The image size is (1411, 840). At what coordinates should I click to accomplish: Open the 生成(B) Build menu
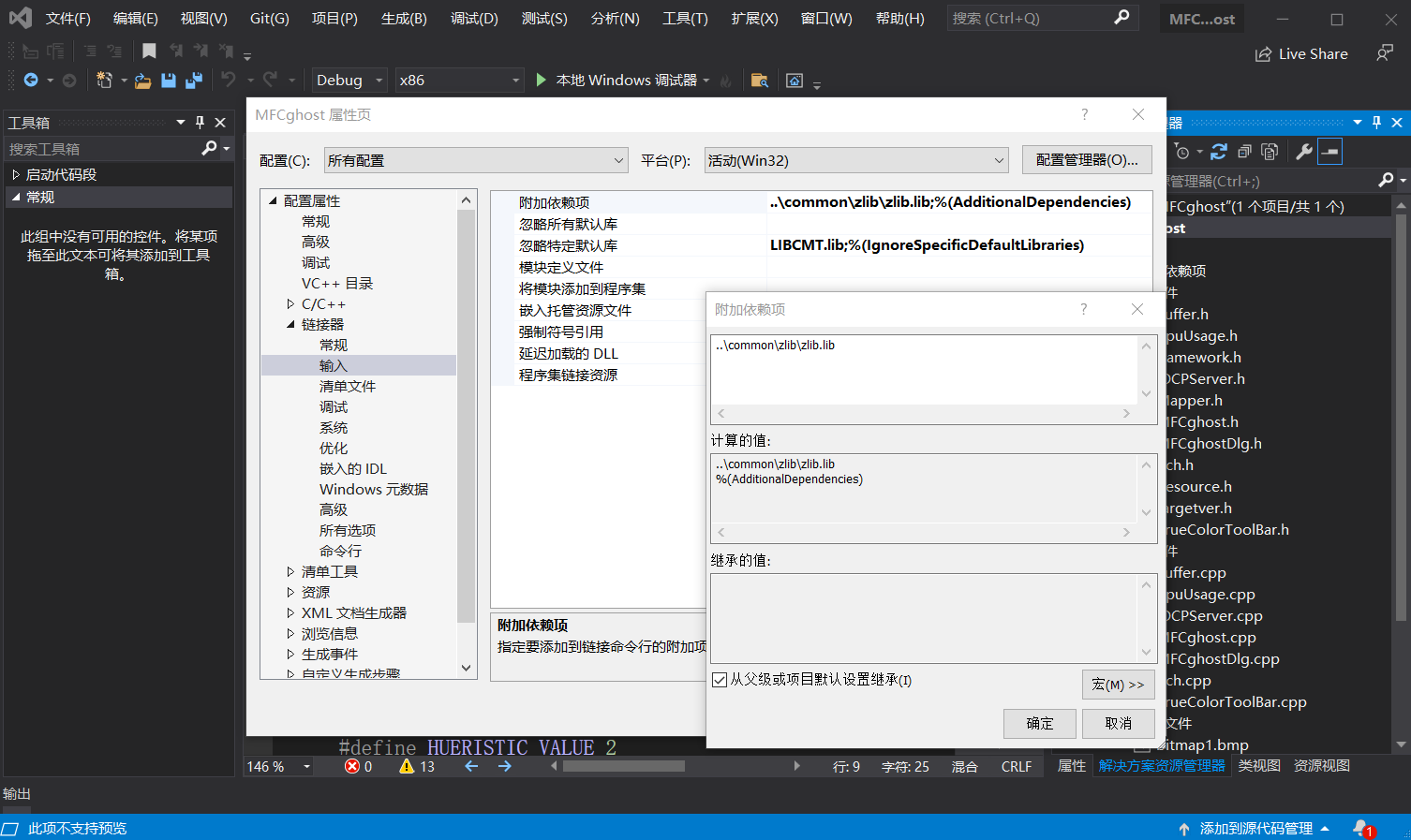pyautogui.click(x=404, y=19)
